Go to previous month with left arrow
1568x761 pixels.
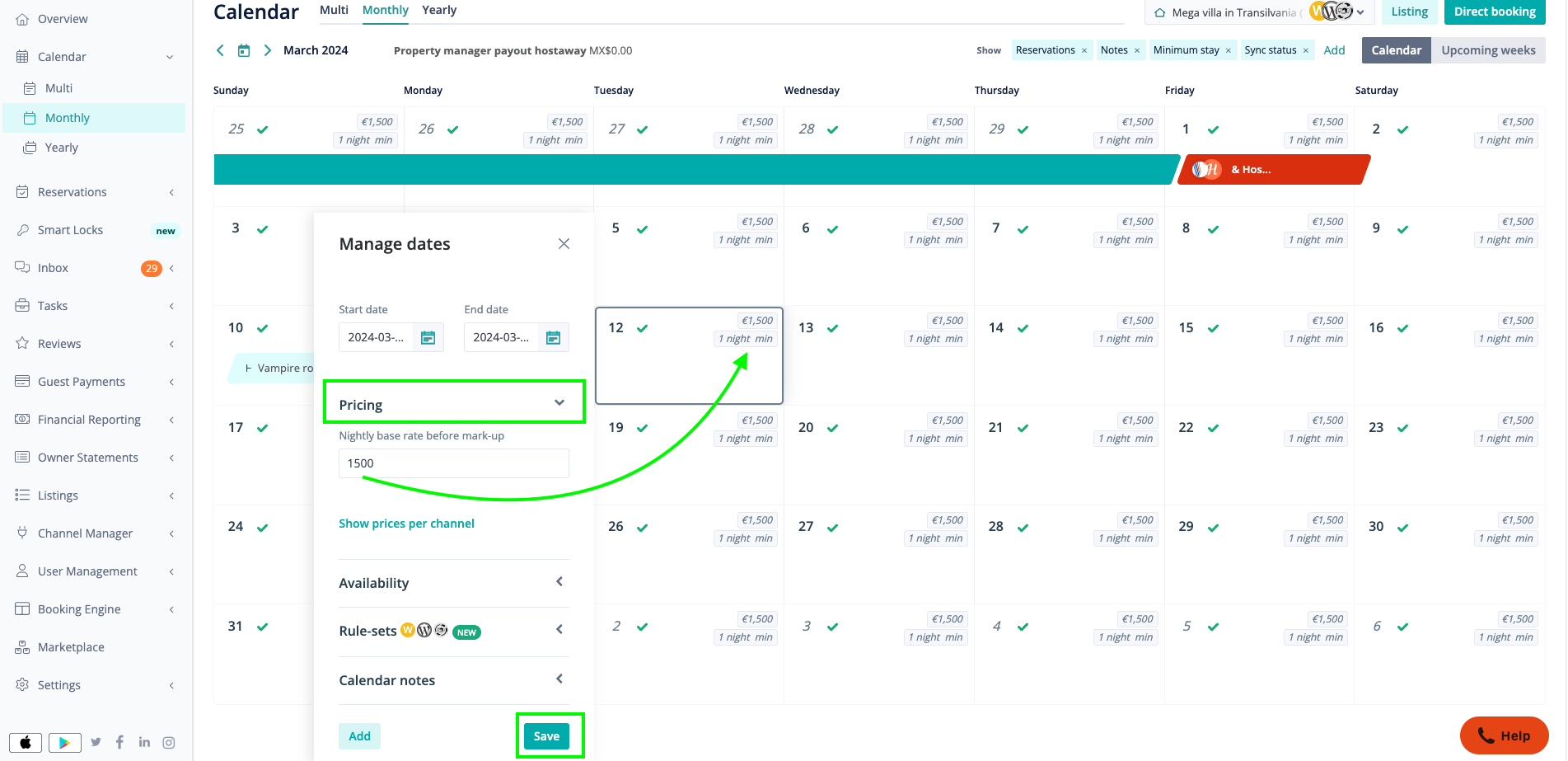(220, 50)
